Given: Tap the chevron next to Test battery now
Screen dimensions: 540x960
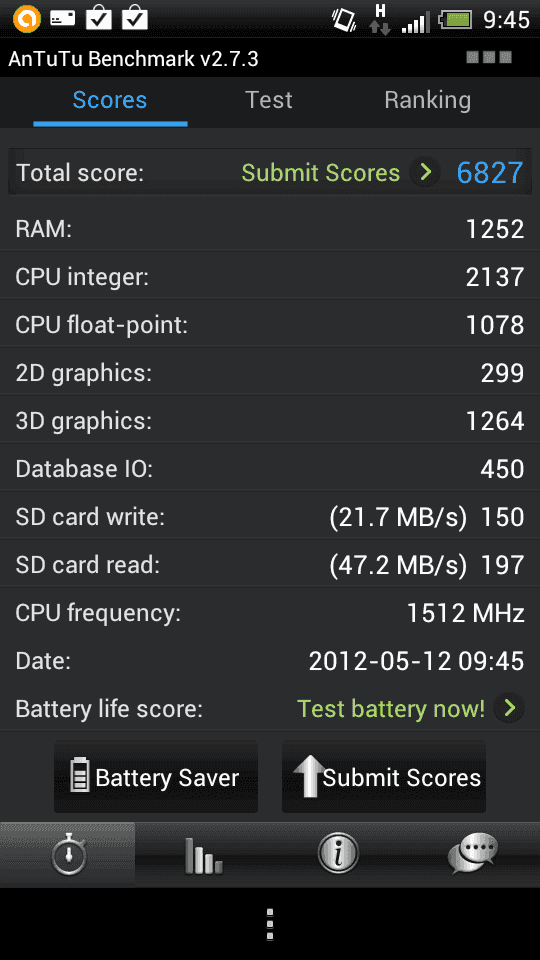Looking at the screenshot, I should coord(509,708).
